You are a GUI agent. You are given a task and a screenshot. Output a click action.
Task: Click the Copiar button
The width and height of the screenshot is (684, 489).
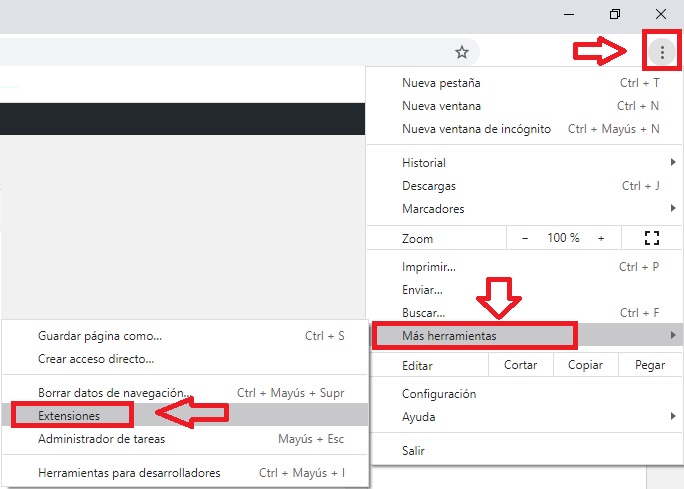(585, 366)
